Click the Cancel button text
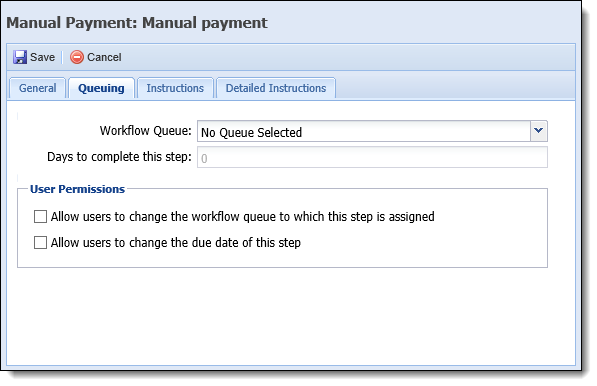 click(x=104, y=57)
